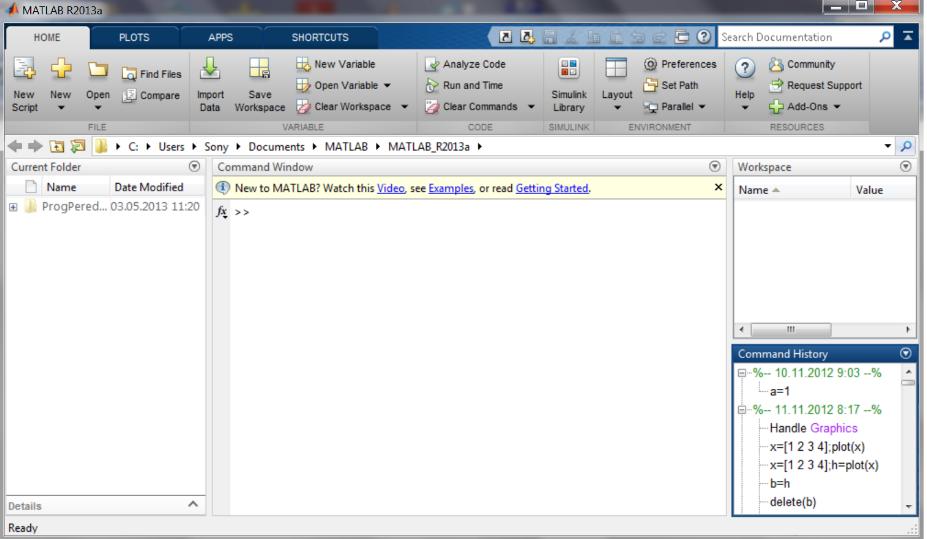
Task: Click the Workspace horizontal scrollbar thumb
Action: tap(791, 329)
